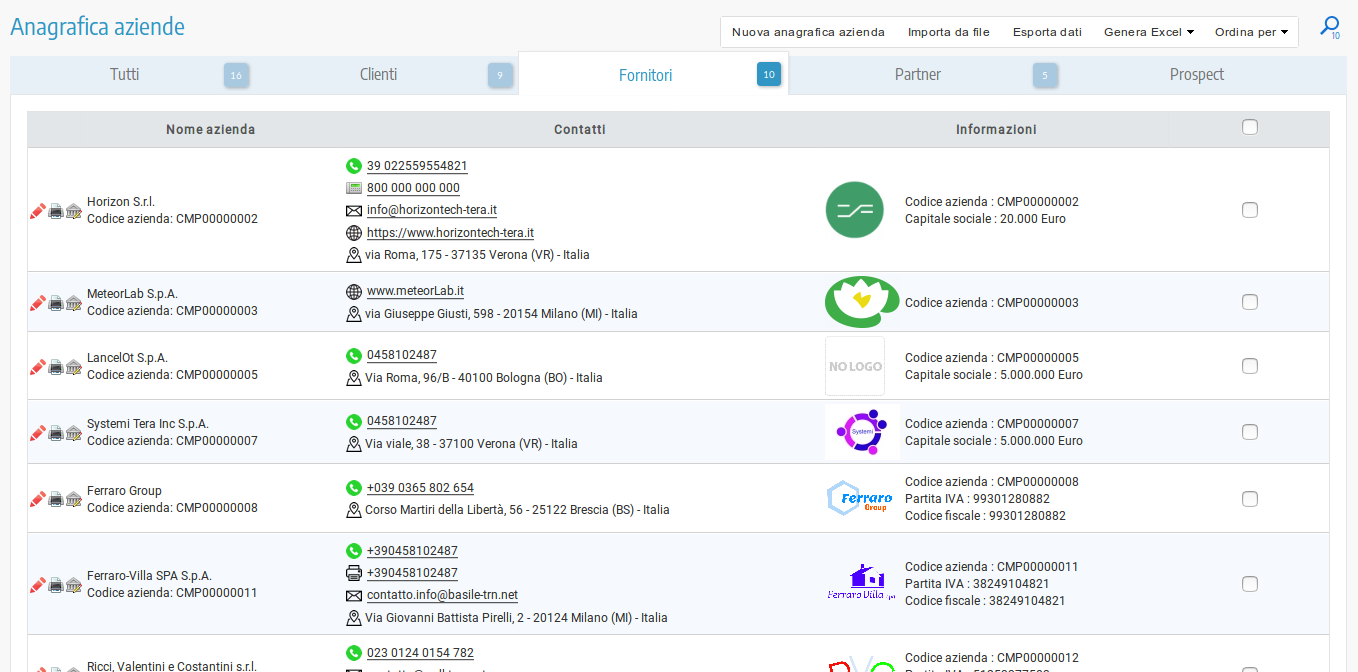Viewport: 1358px width, 672px height.
Task: Edit Ferraro Group with the pencil icon
Action: (x=38, y=499)
